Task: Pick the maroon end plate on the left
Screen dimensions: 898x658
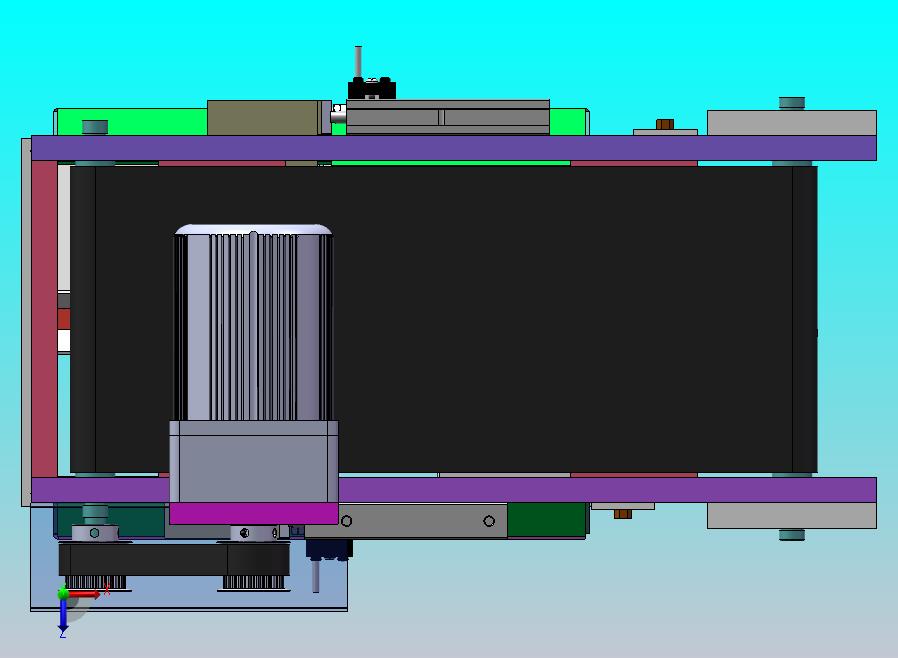Action: [44, 319]
